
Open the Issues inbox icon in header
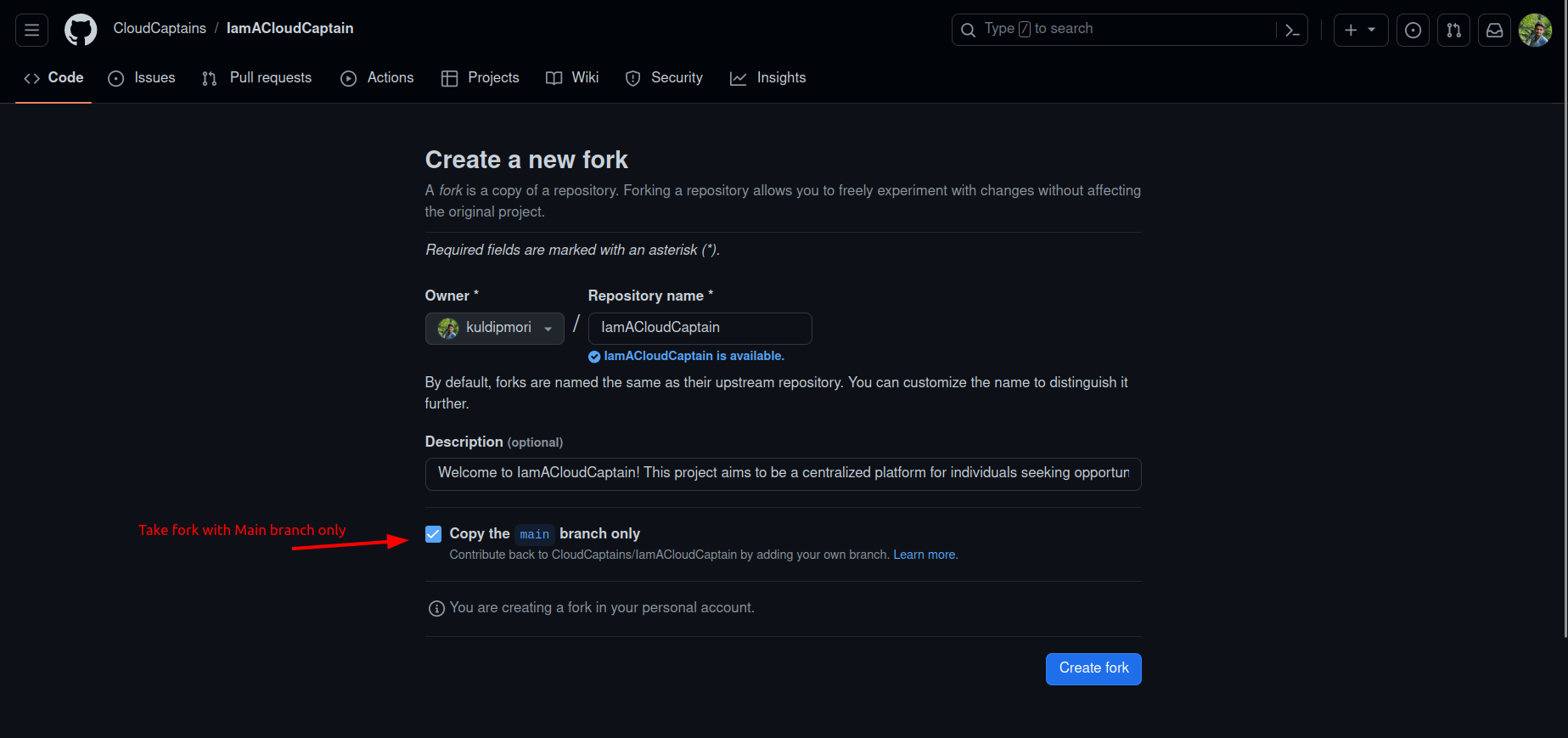(1413, 30)
